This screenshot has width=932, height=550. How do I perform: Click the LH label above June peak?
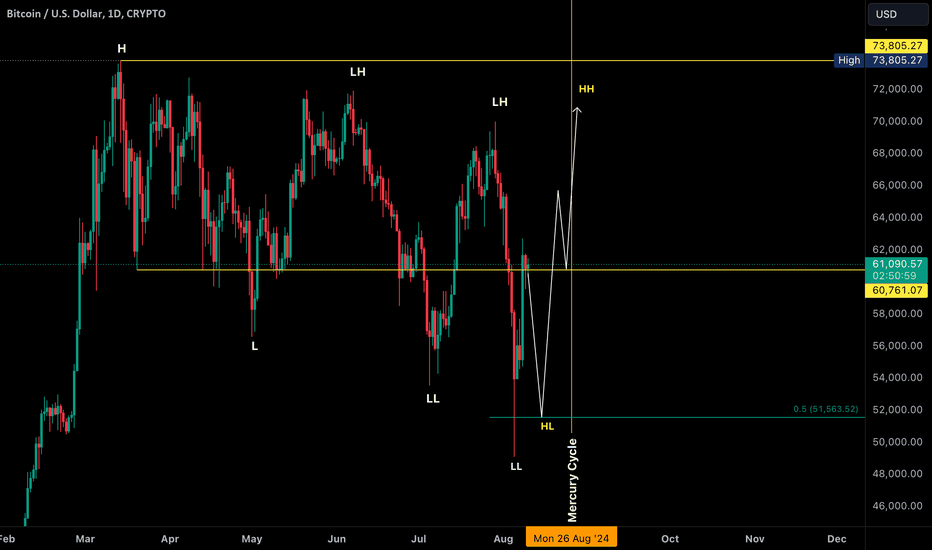coord(358,72)
